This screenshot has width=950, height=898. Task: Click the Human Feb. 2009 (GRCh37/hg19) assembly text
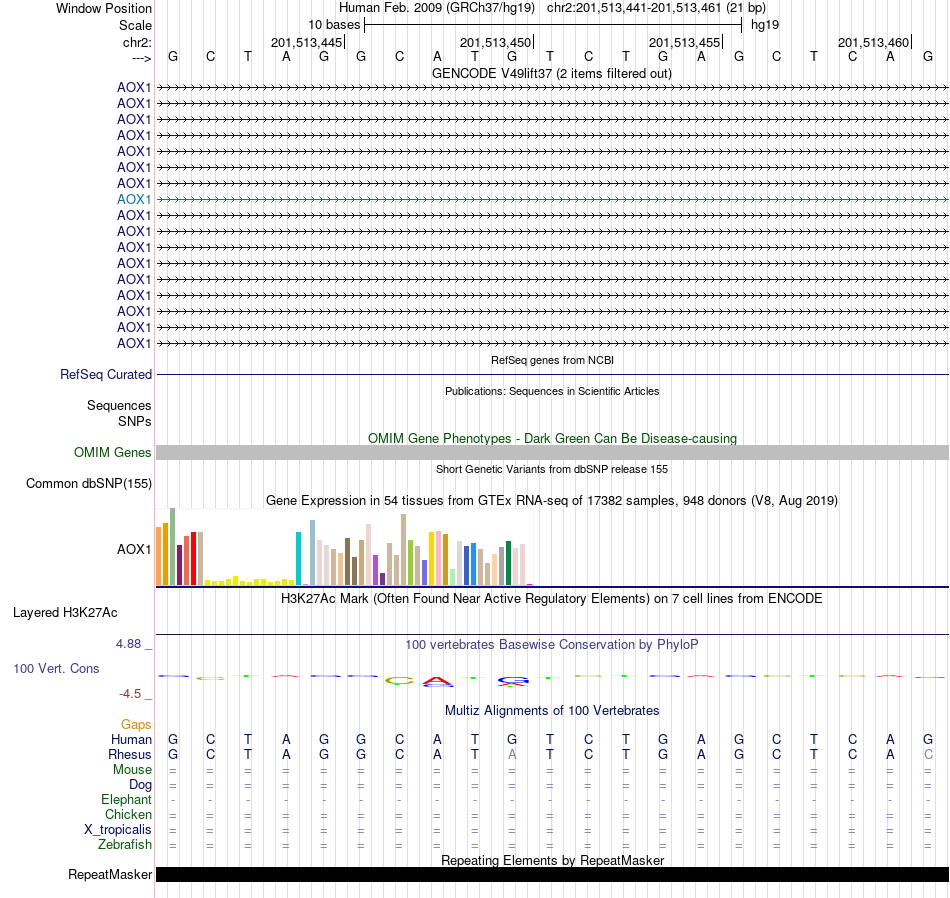coord(437,8)
